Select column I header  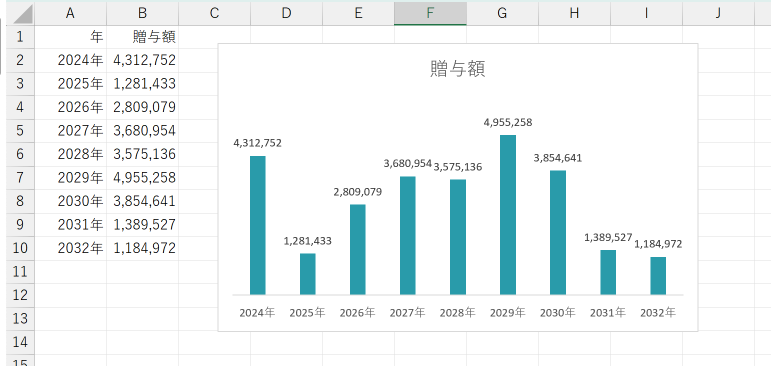coord(646,14)
